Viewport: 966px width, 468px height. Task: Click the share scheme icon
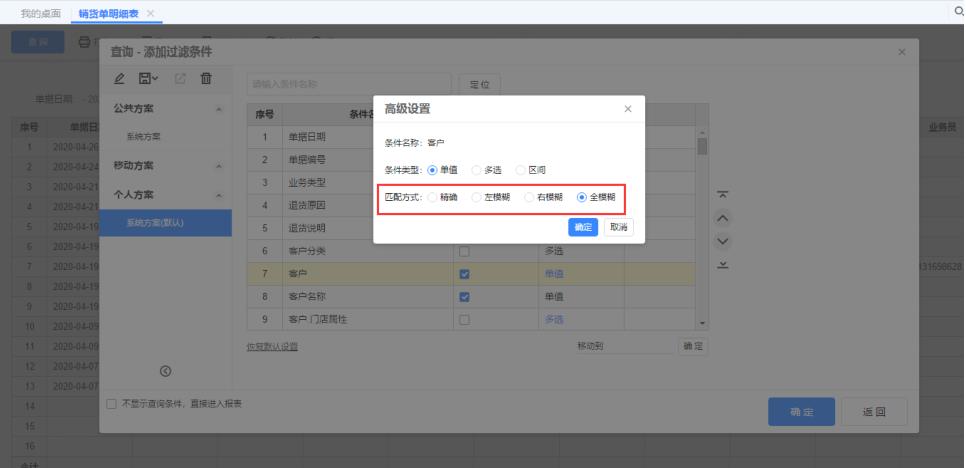tap(180, 79)
